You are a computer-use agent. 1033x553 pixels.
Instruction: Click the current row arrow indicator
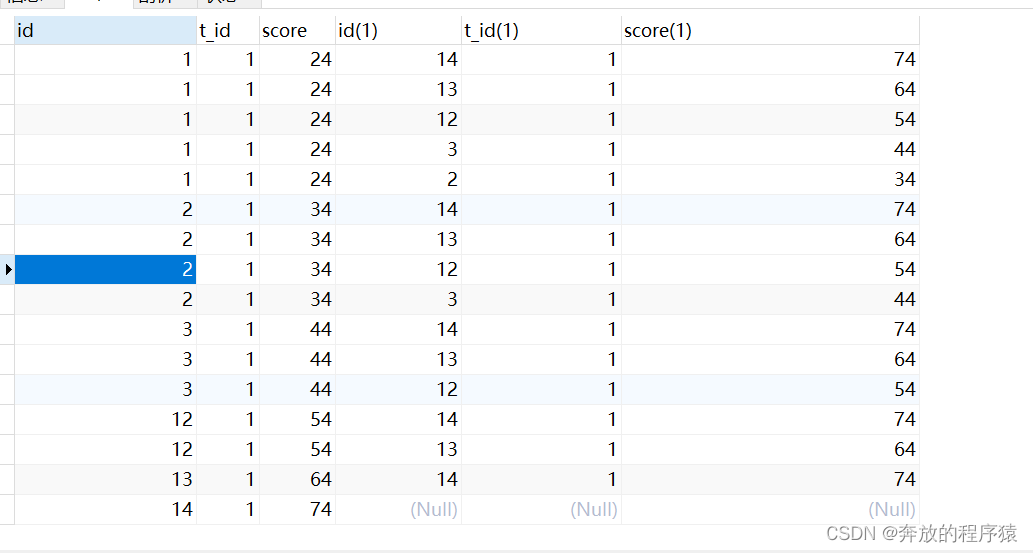pyautogui.click(x=8, y=269)
